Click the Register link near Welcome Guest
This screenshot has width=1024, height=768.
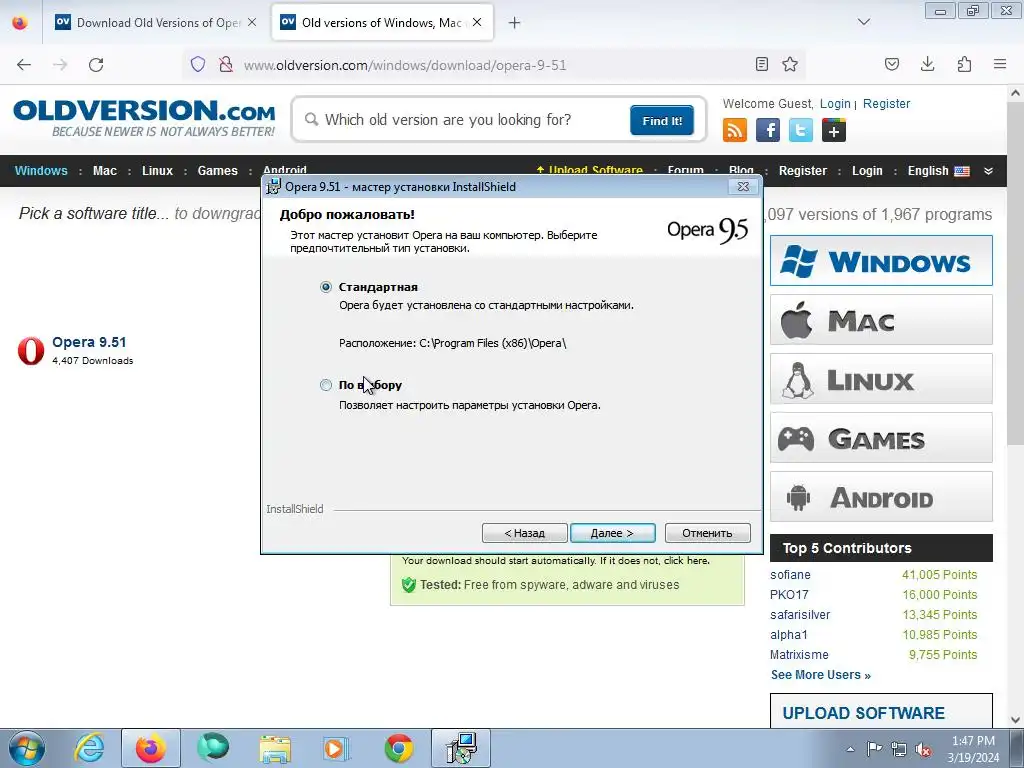point(886,104)
